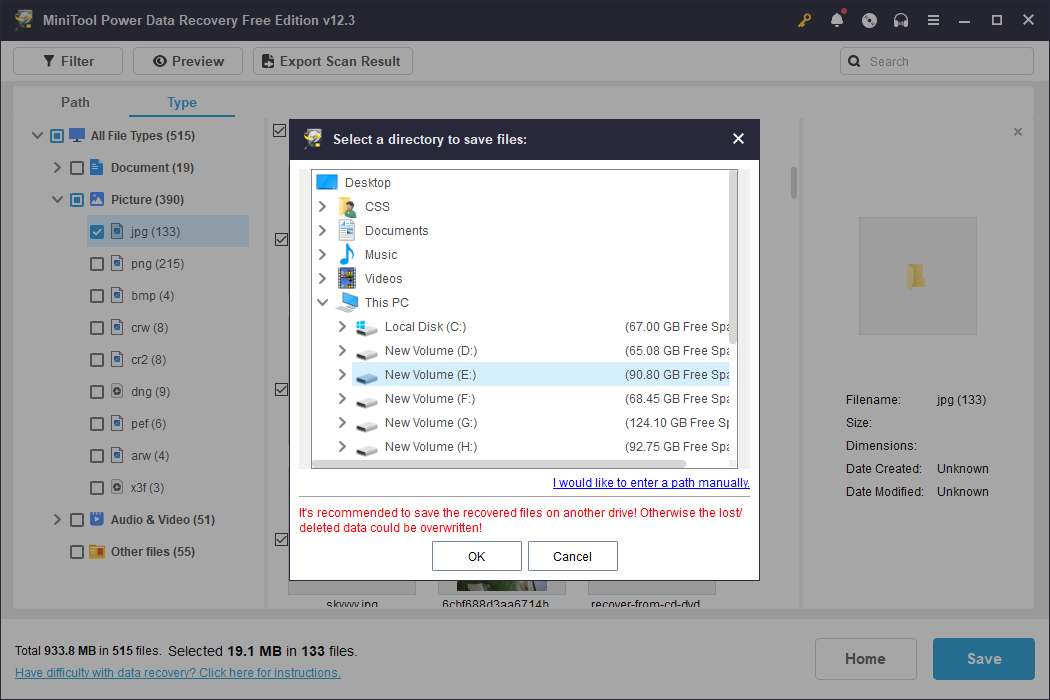Collapse the Picture (390) node
Screen dimensions: 1050x700
coord(58,200)
